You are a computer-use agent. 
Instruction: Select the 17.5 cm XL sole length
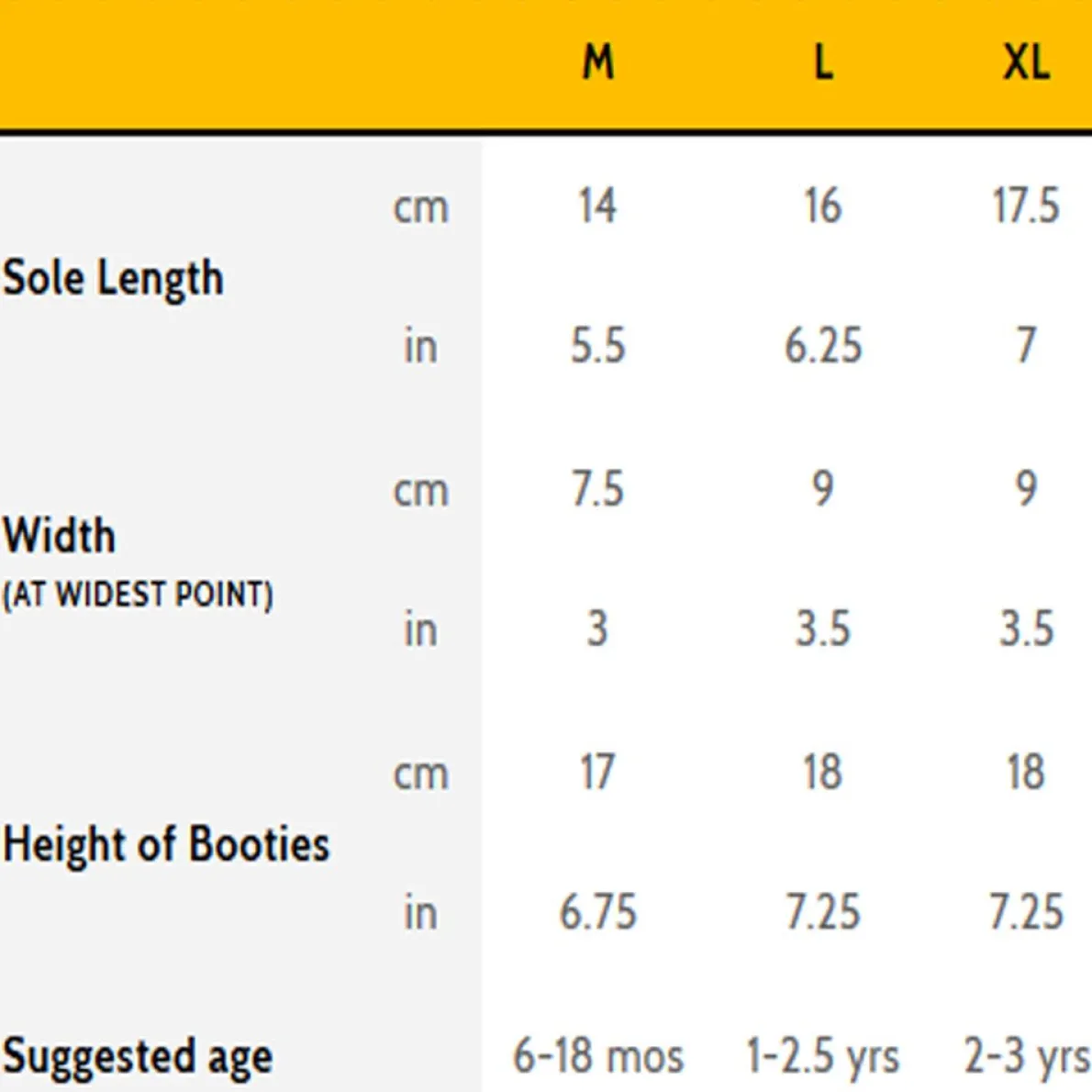coord(1026,206)
